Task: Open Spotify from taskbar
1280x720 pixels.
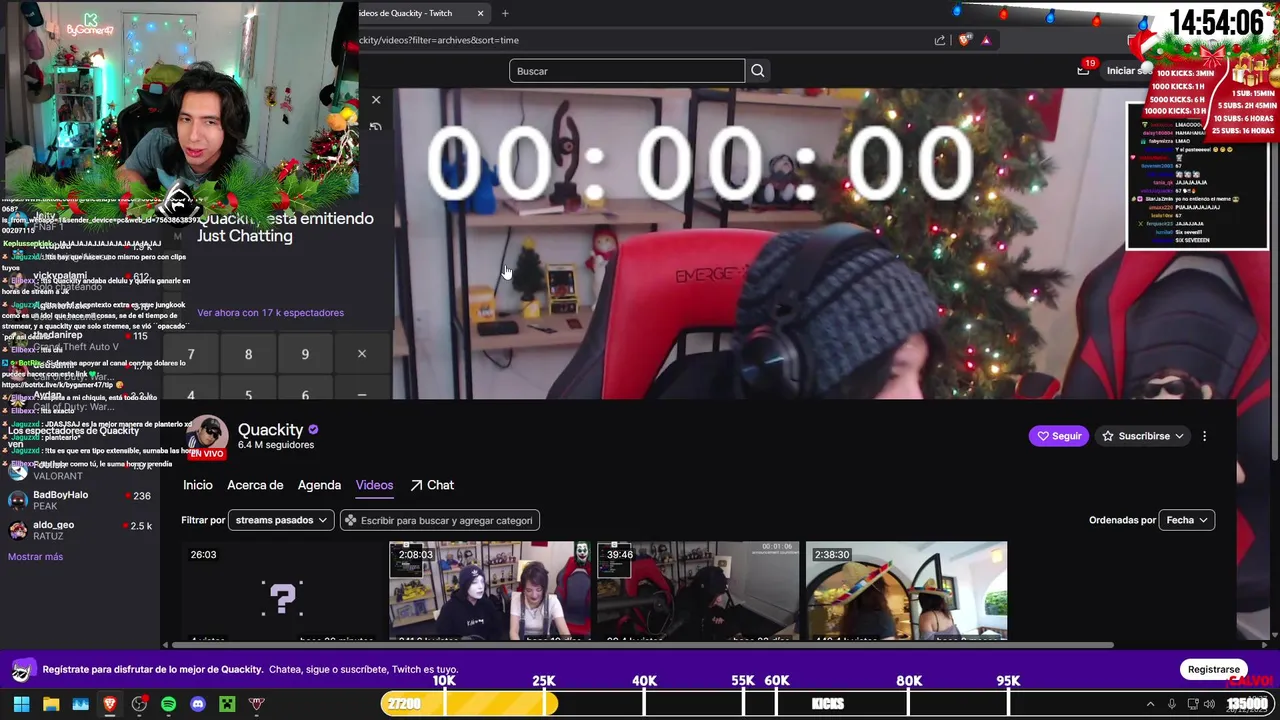Action: [168, 704]
